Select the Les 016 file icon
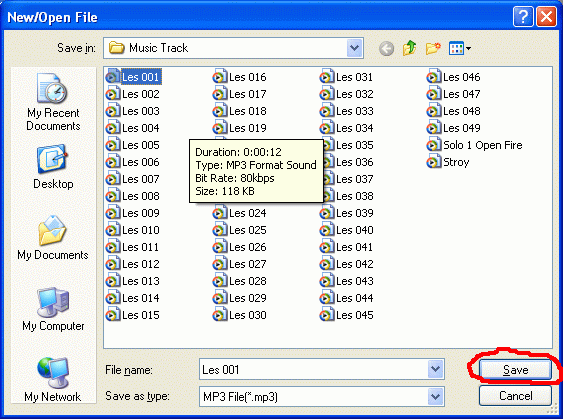Viewport: 563px width, 419px height. click(219, 77)
